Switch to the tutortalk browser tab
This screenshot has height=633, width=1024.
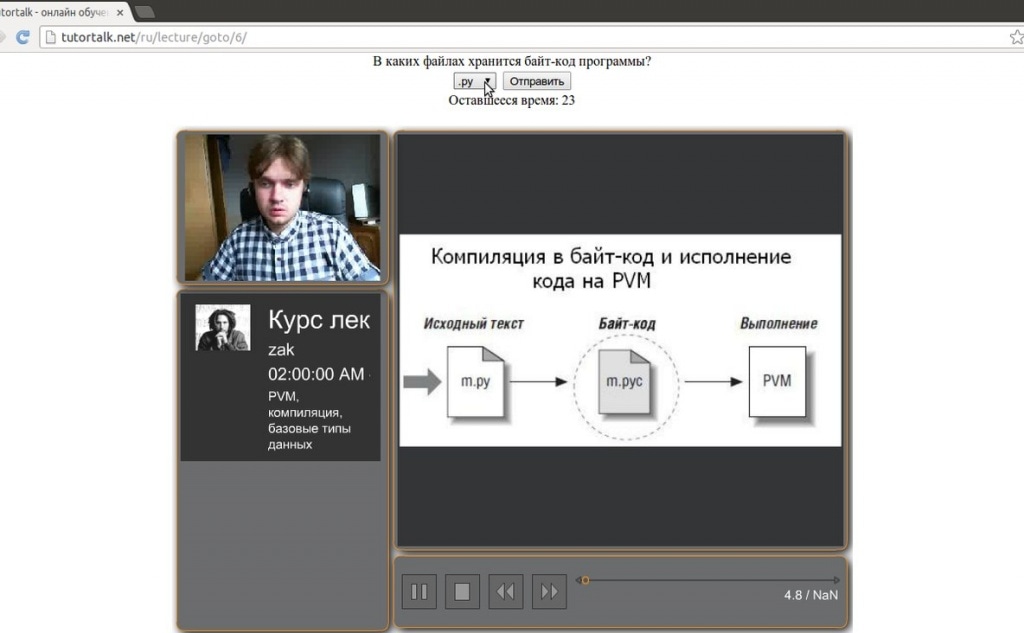60,12
